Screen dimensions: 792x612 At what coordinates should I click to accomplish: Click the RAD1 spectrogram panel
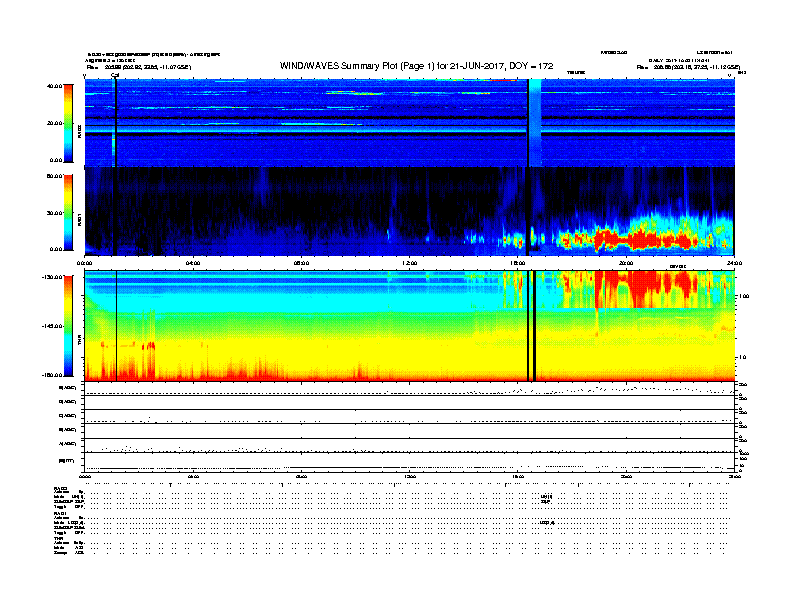tap(410, 211)
